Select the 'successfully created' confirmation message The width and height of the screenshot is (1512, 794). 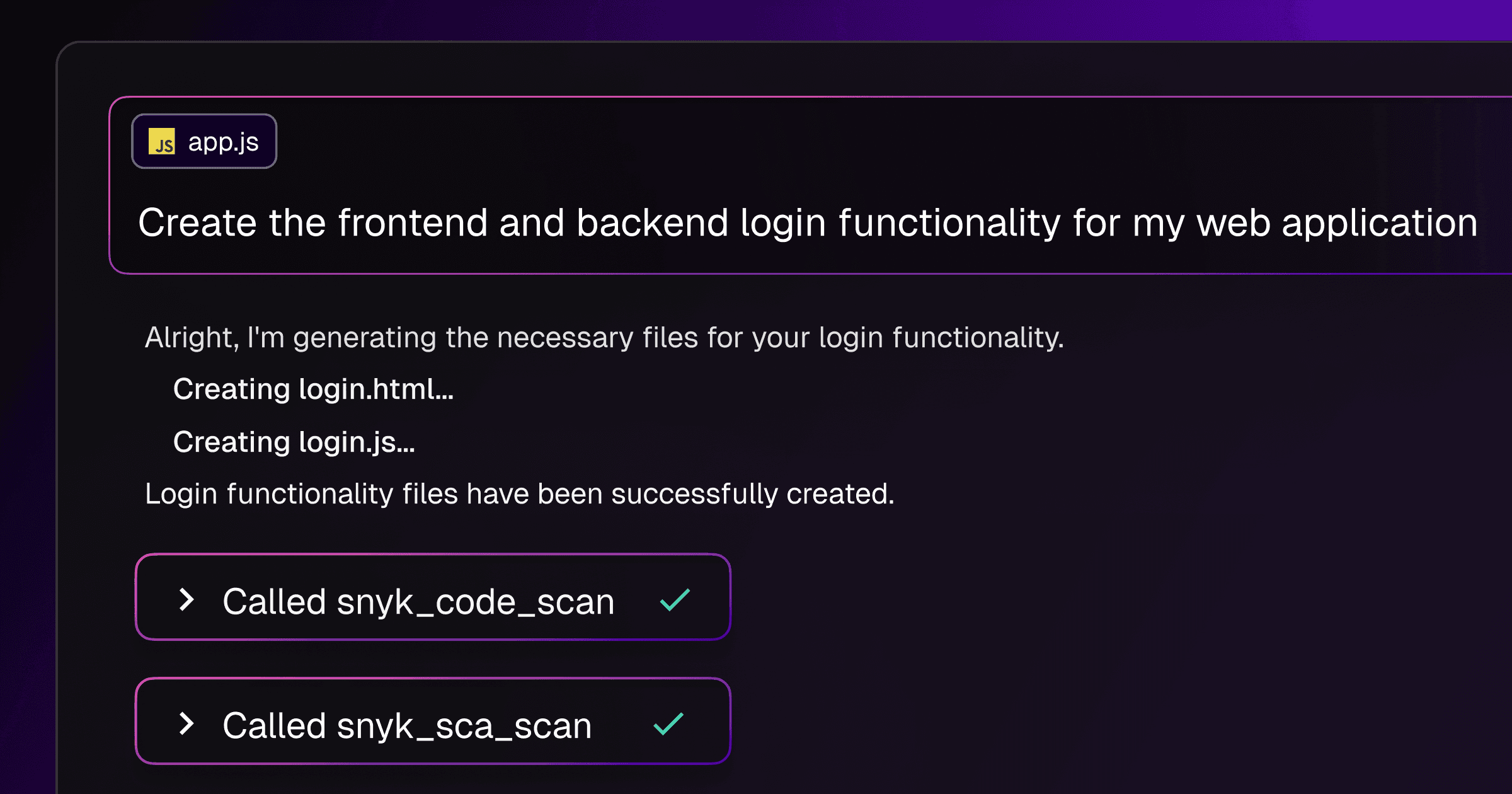[x=520, y=493]
